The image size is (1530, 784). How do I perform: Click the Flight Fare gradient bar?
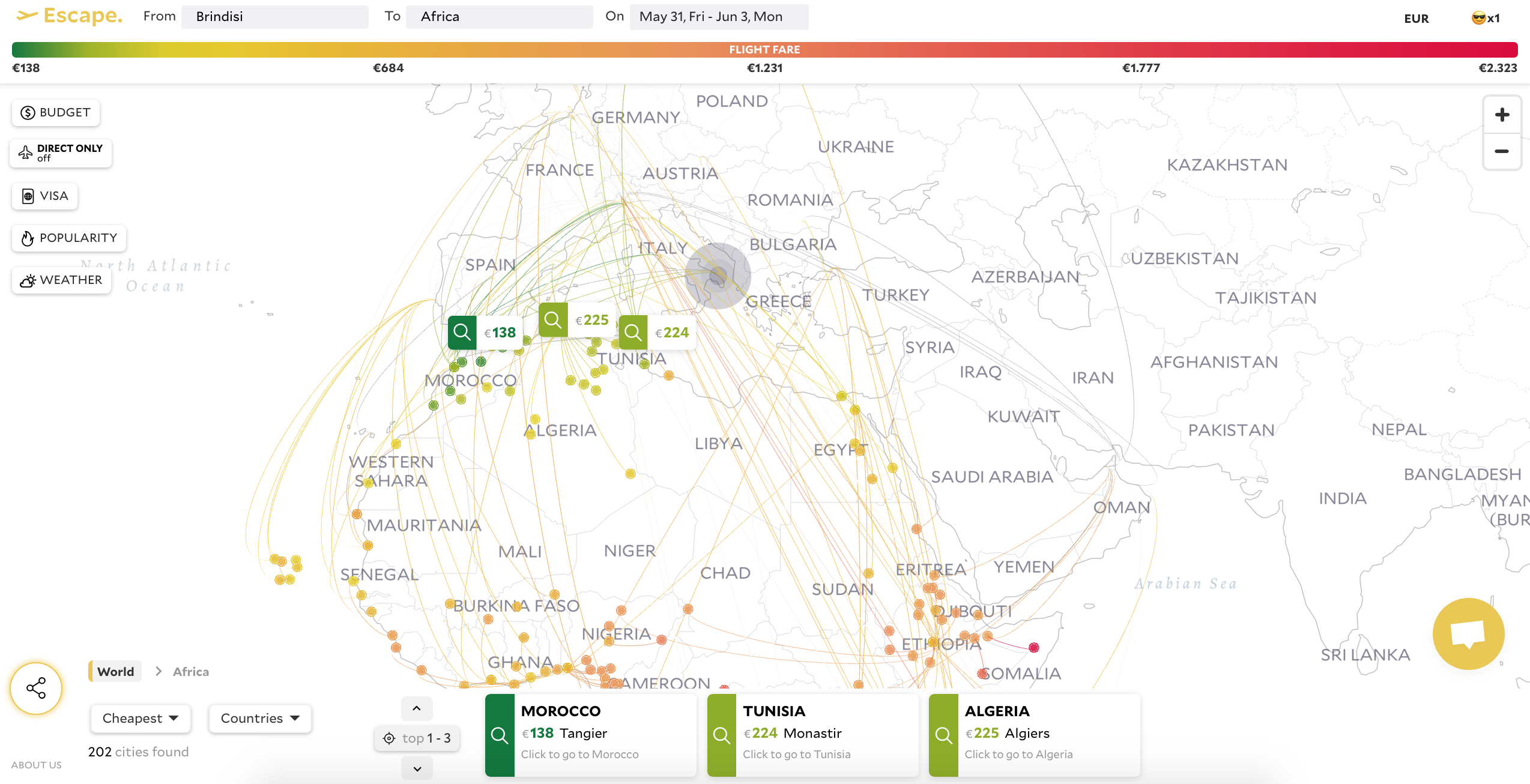pyautogui.click(x=764, y=50)
